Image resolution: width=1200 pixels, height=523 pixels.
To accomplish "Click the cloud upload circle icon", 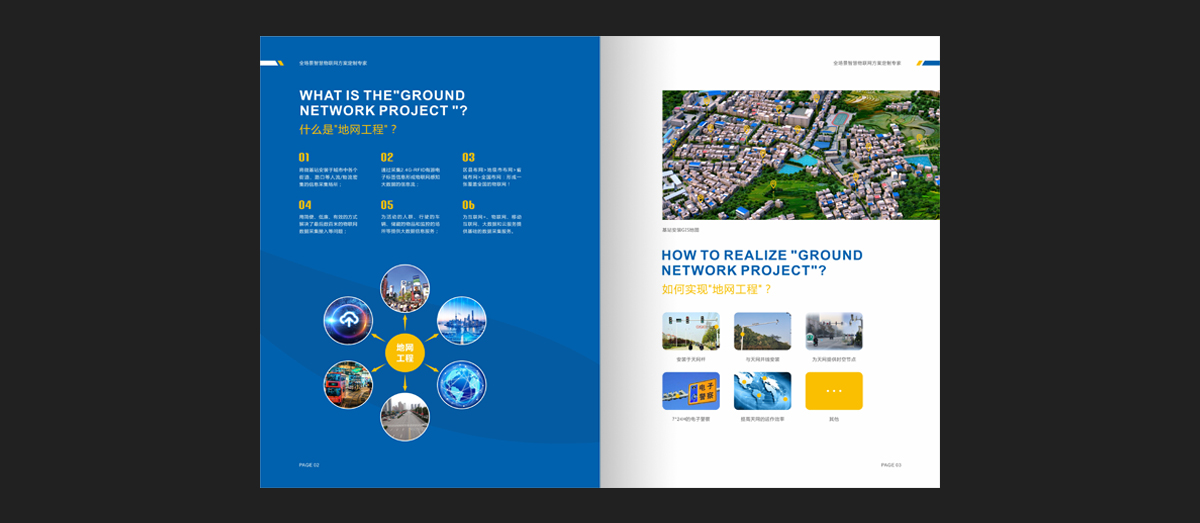I will click(348, 321).
